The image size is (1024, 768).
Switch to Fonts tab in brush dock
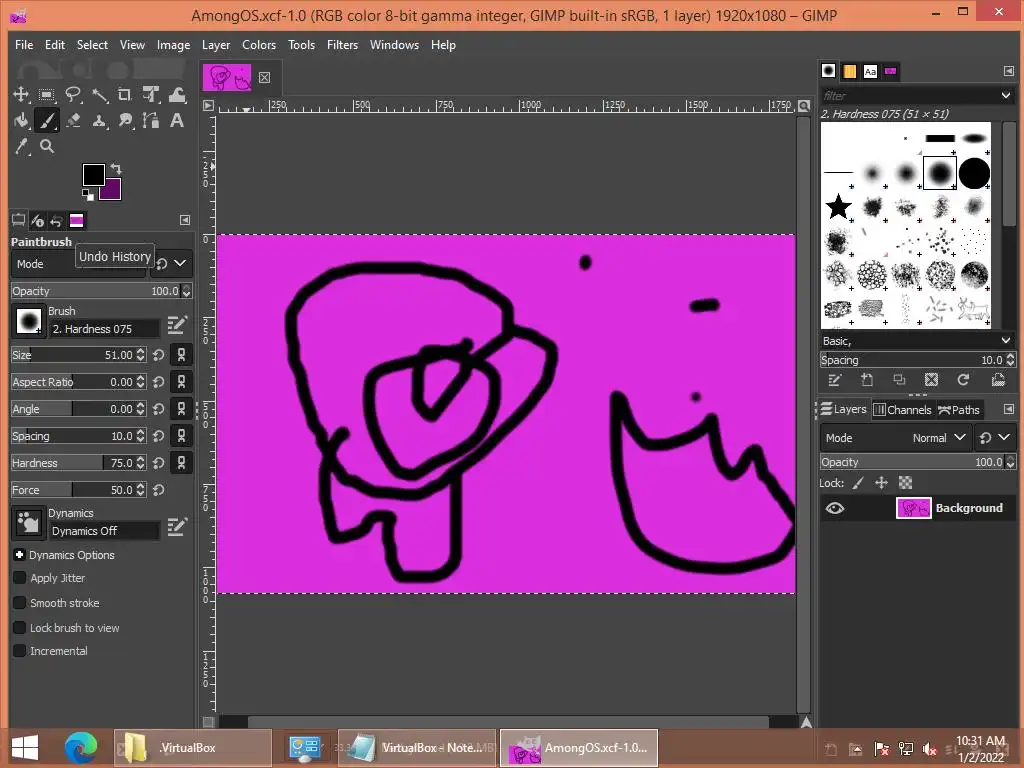click(x=870, y=71)
